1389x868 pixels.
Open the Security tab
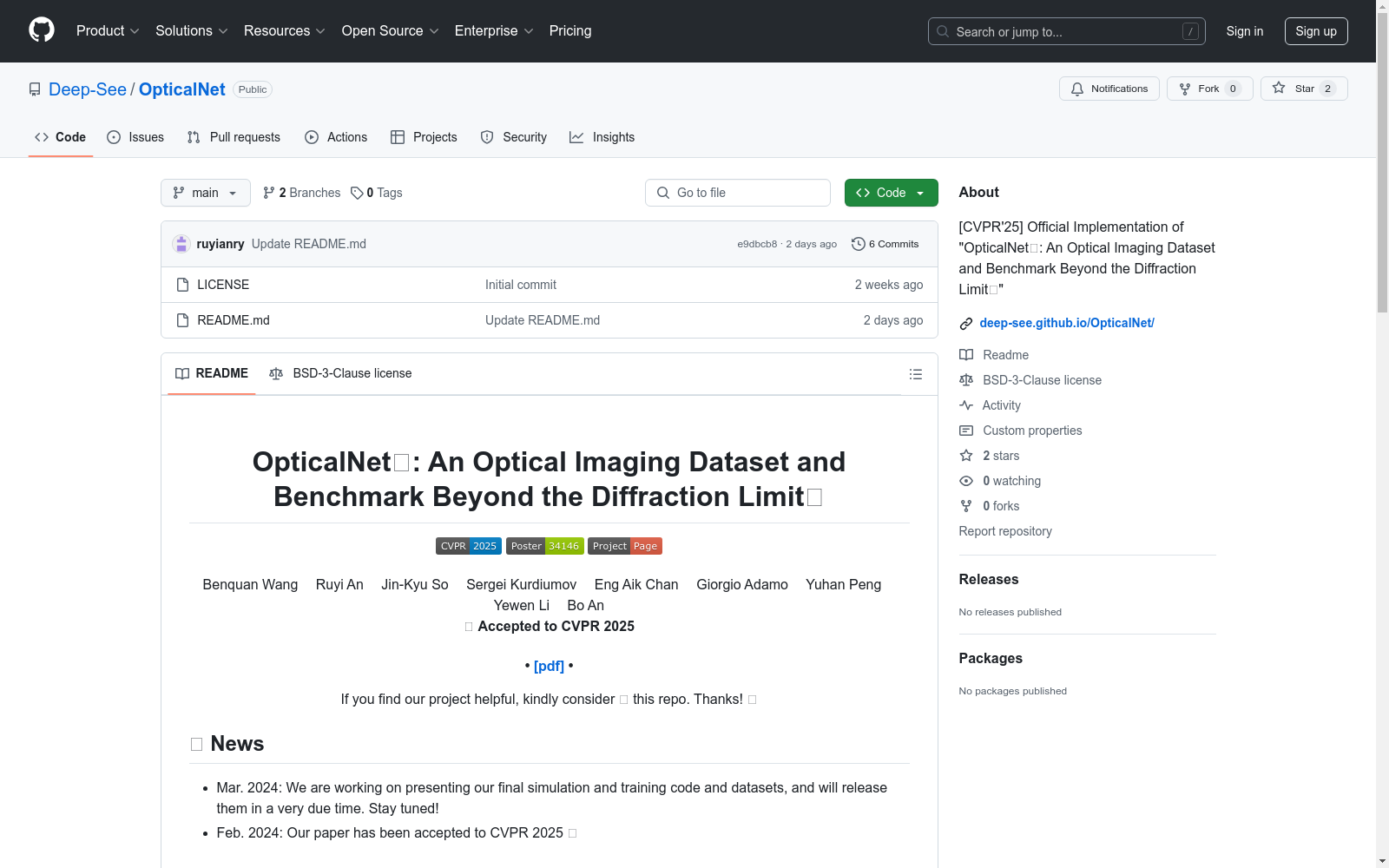point(514,137)
